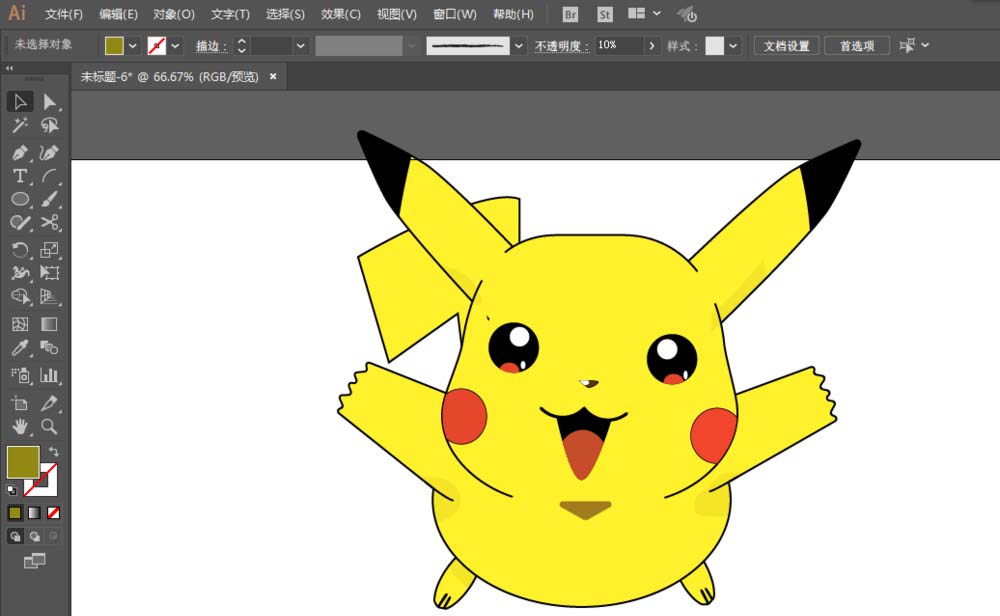The width and height of the screenshot is (1000, 616).
Task: Expand the brush definition dropdown
Action: coord(518,46)
